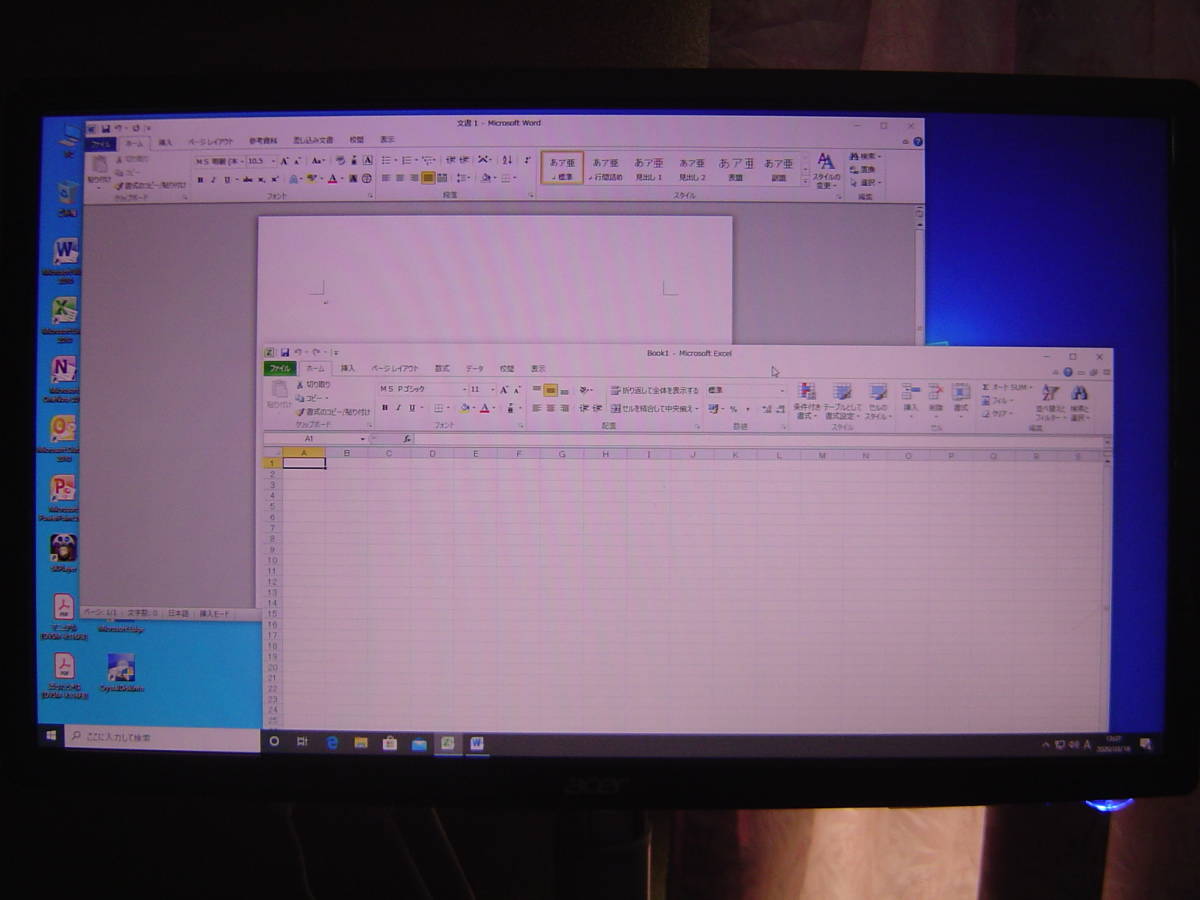
Task: Switch to the データ tab in Excel
Action: coord(475,369)
